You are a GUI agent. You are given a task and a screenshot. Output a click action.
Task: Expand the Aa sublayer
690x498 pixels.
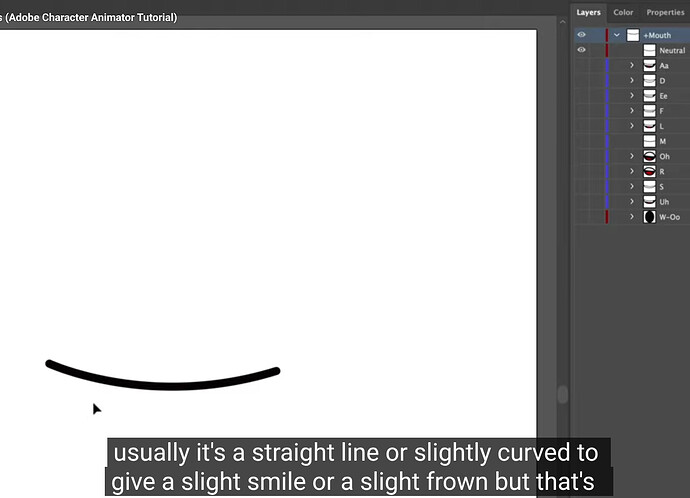pyautogui.click(x=632, y=66)
